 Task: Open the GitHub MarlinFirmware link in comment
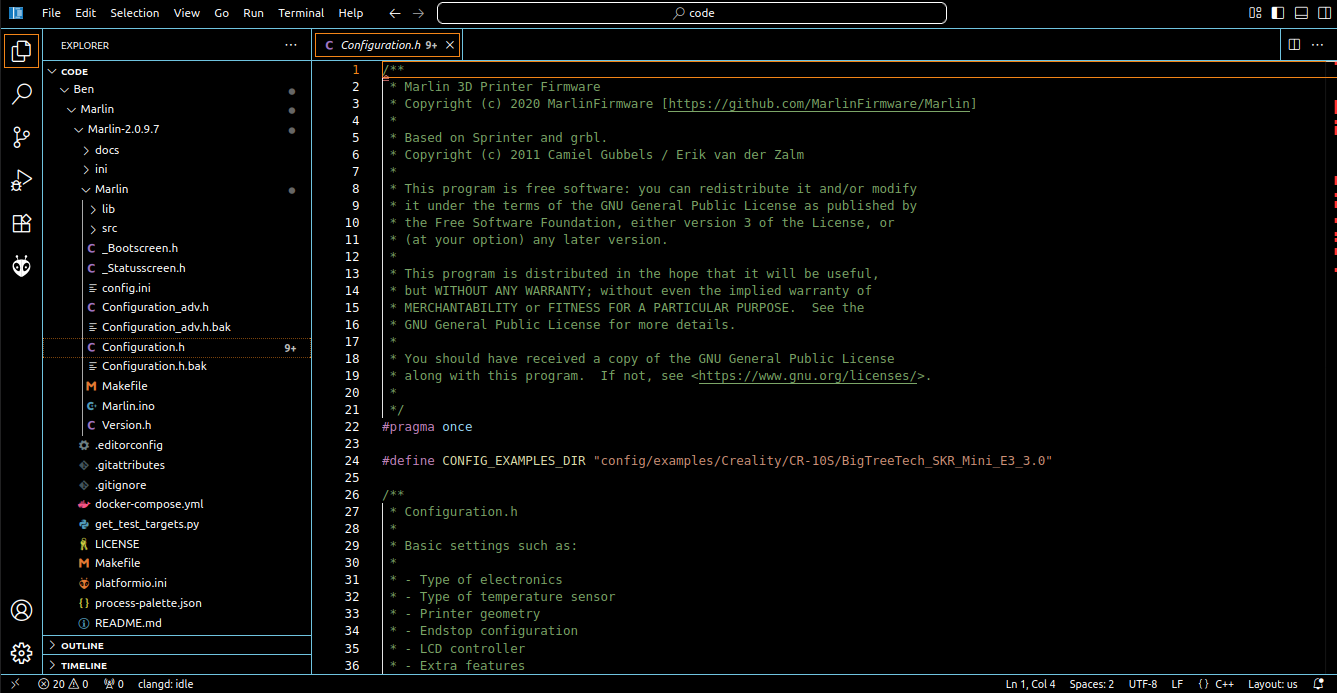819,104
